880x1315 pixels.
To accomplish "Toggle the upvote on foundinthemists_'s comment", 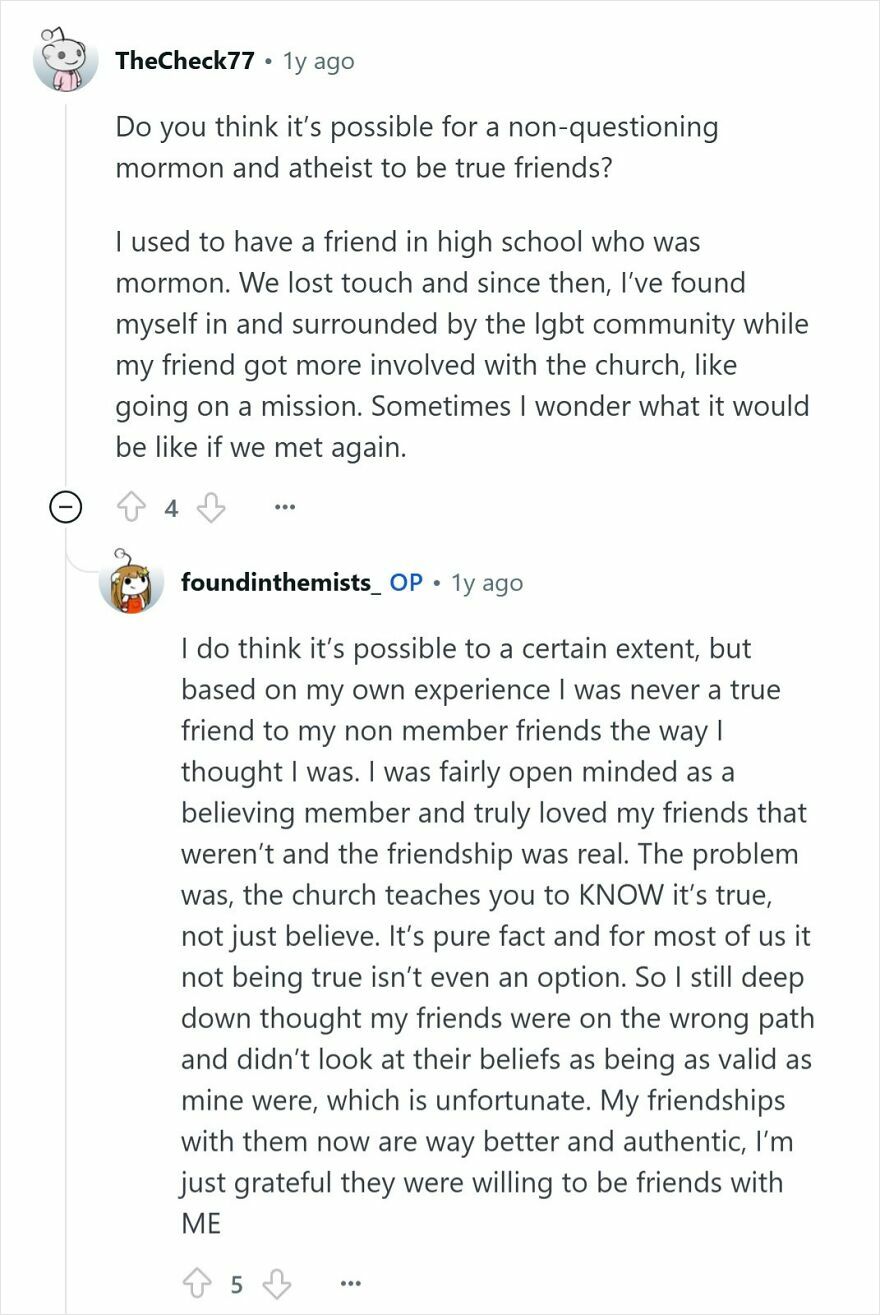I will 197,1281.
